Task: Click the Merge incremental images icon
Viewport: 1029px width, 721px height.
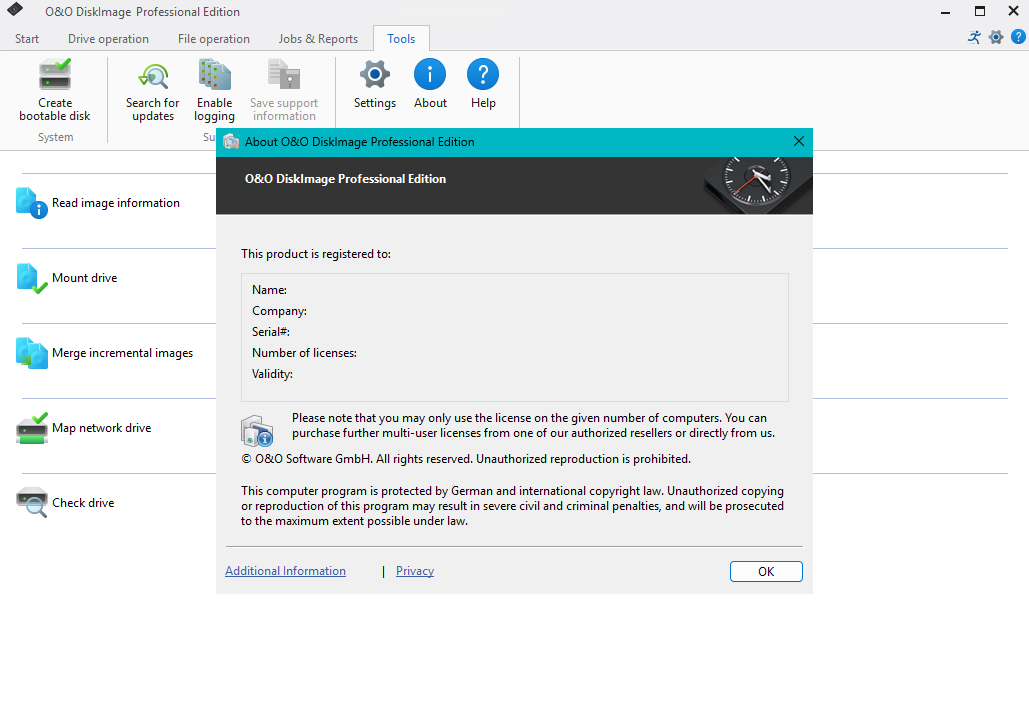Action: [32, 353]
